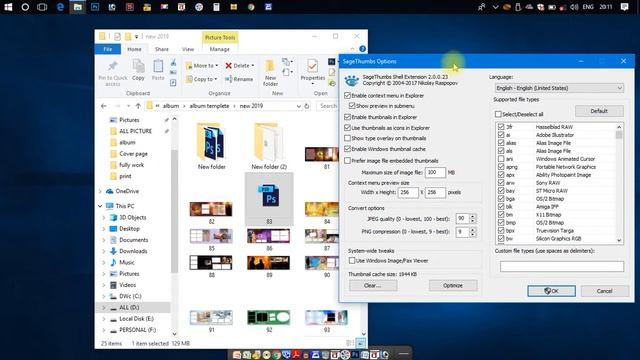
Task: Go up one folder level in Explorer
Action: pos(138,106)
